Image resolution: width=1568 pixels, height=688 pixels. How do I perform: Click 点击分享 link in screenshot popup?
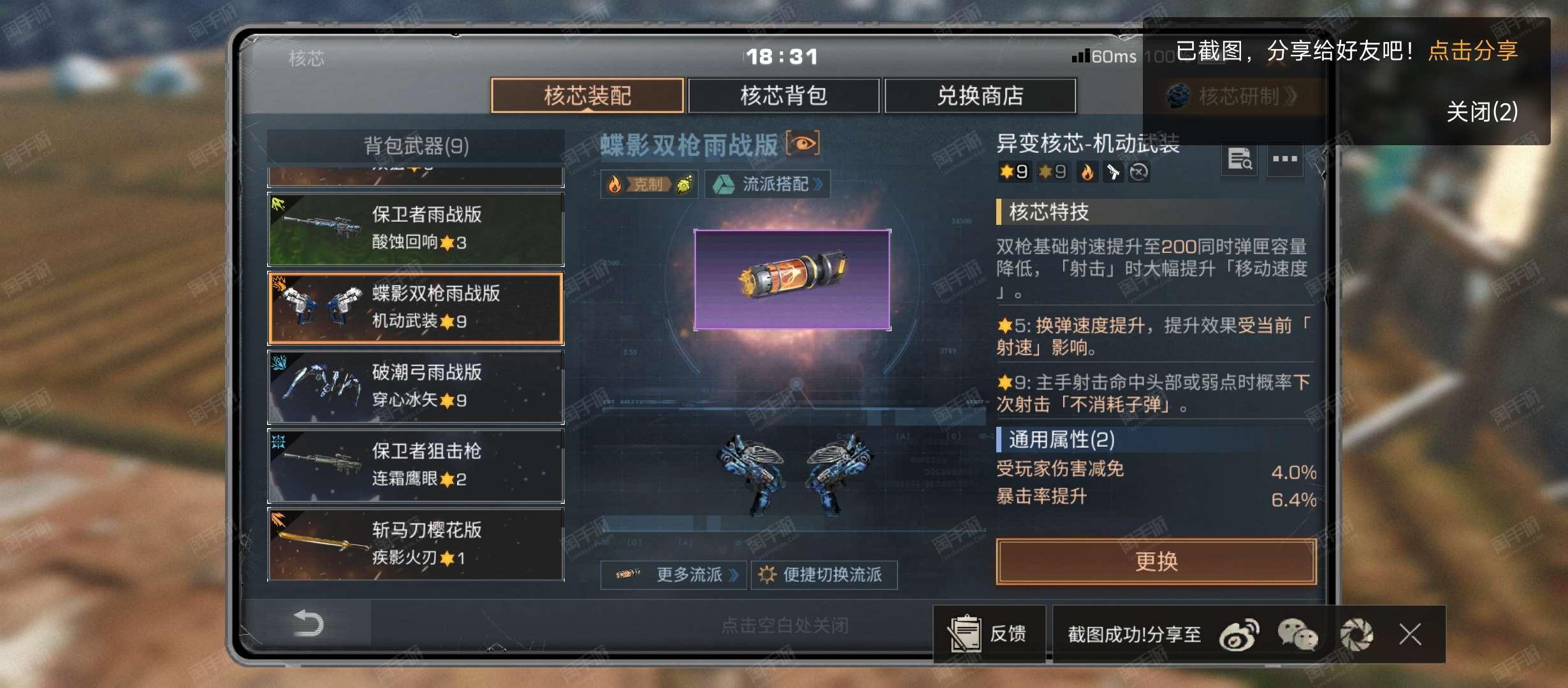[1473, 50]
